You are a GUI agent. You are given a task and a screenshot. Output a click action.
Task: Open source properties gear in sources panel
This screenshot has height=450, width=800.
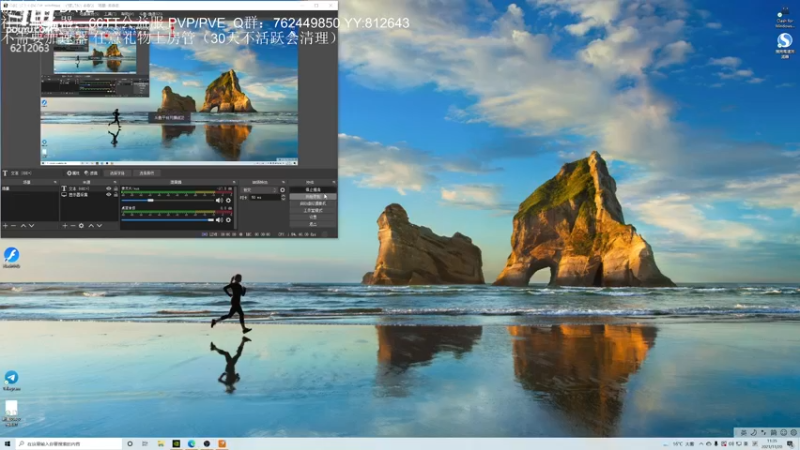(81, 226)
